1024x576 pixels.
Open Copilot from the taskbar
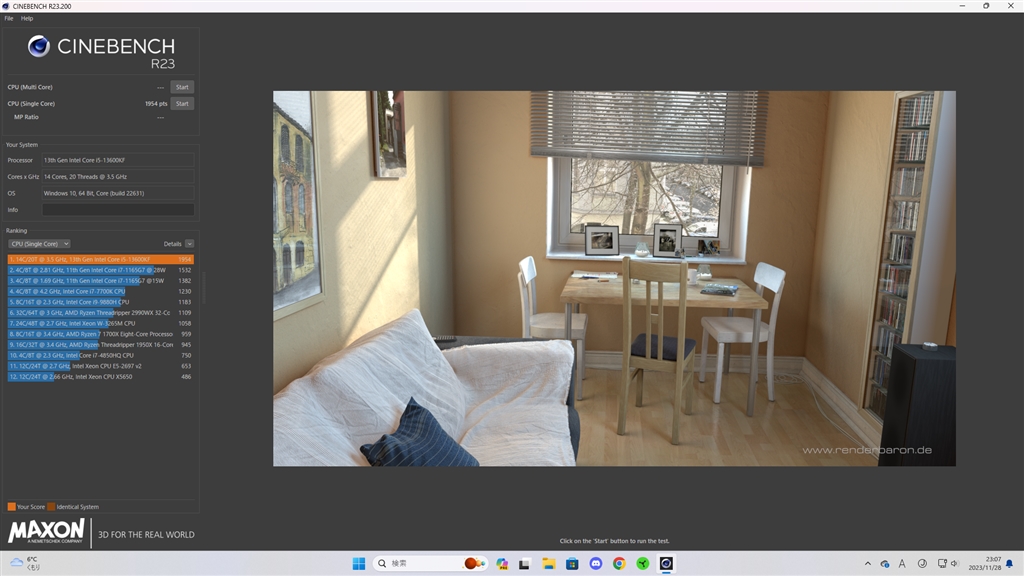point(502,564)
